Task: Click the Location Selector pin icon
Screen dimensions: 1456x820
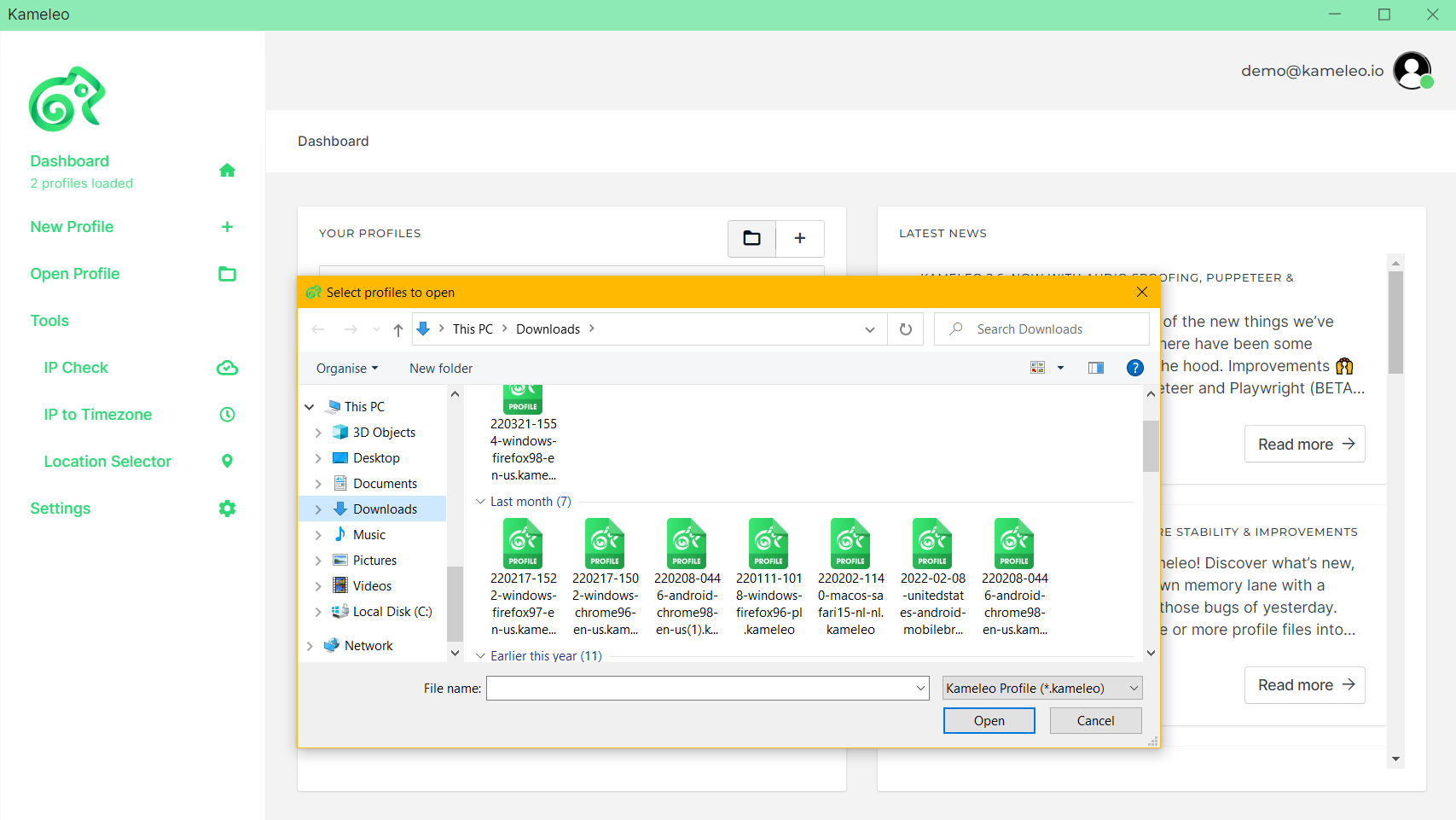Action: tap(227, 462)
